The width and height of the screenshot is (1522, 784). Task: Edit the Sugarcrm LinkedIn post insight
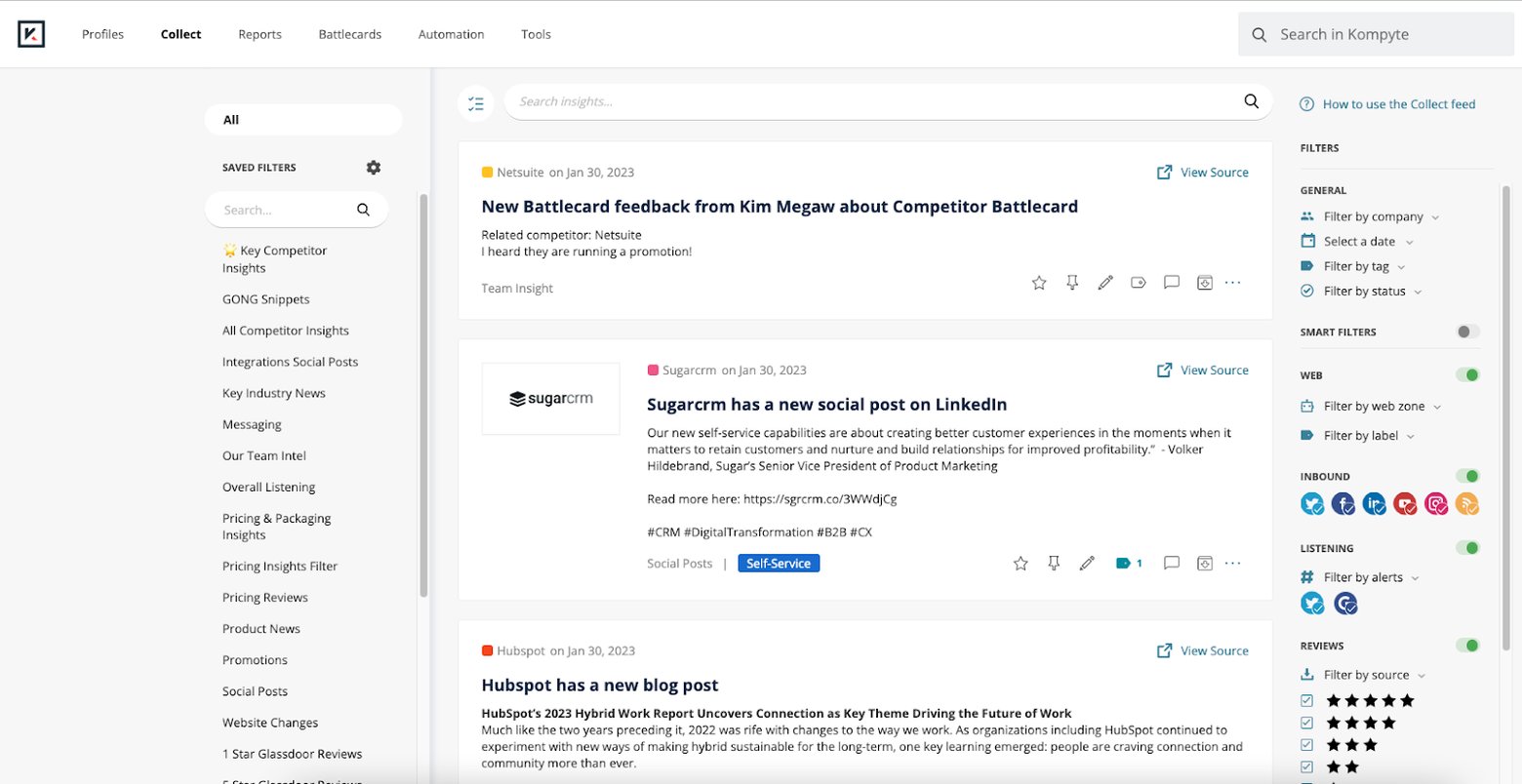1087,564
